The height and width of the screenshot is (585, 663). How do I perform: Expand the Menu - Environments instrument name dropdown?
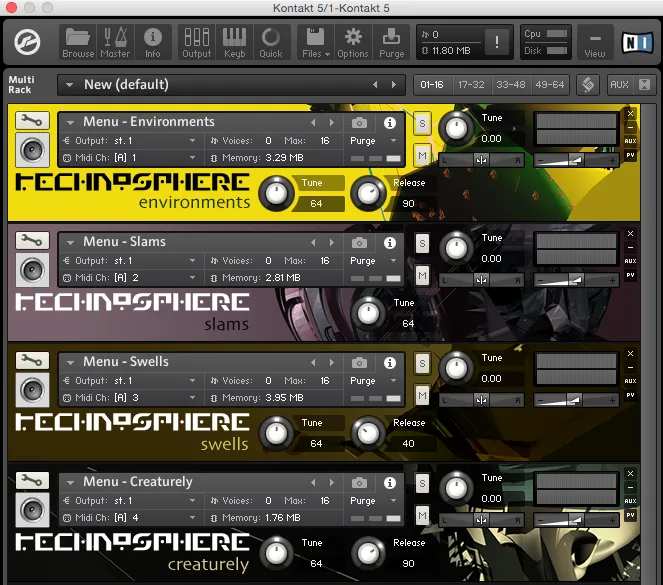click(70, 123)
